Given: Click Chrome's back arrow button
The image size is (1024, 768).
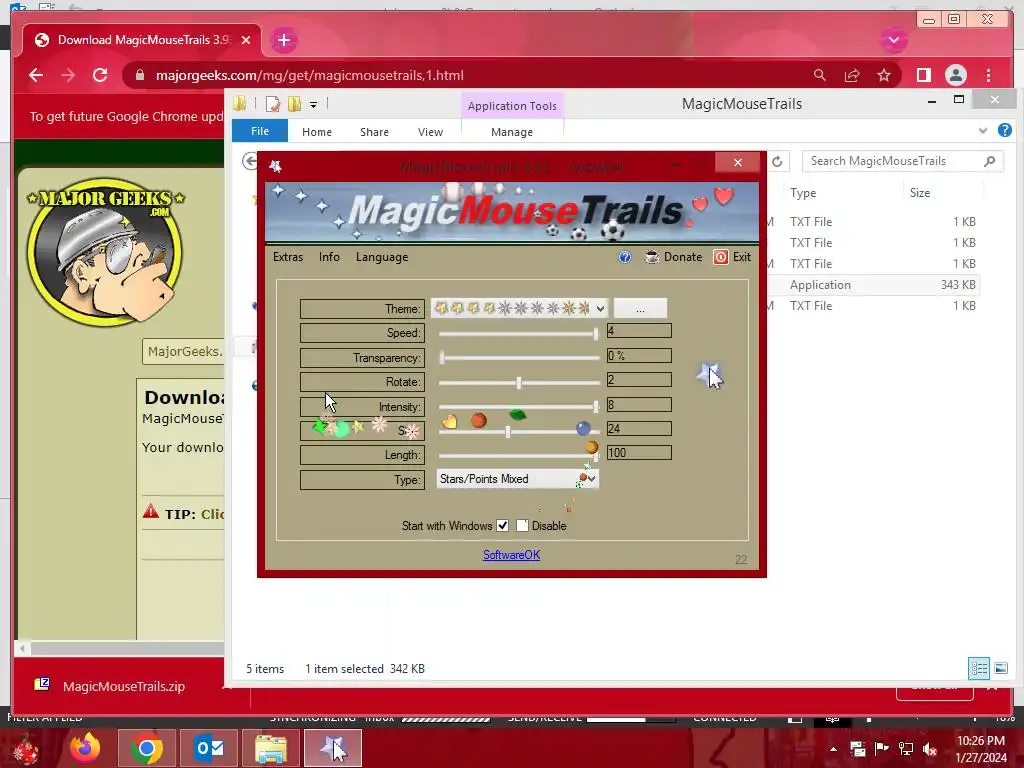Looking at the screenshot, I should (36, 75).
